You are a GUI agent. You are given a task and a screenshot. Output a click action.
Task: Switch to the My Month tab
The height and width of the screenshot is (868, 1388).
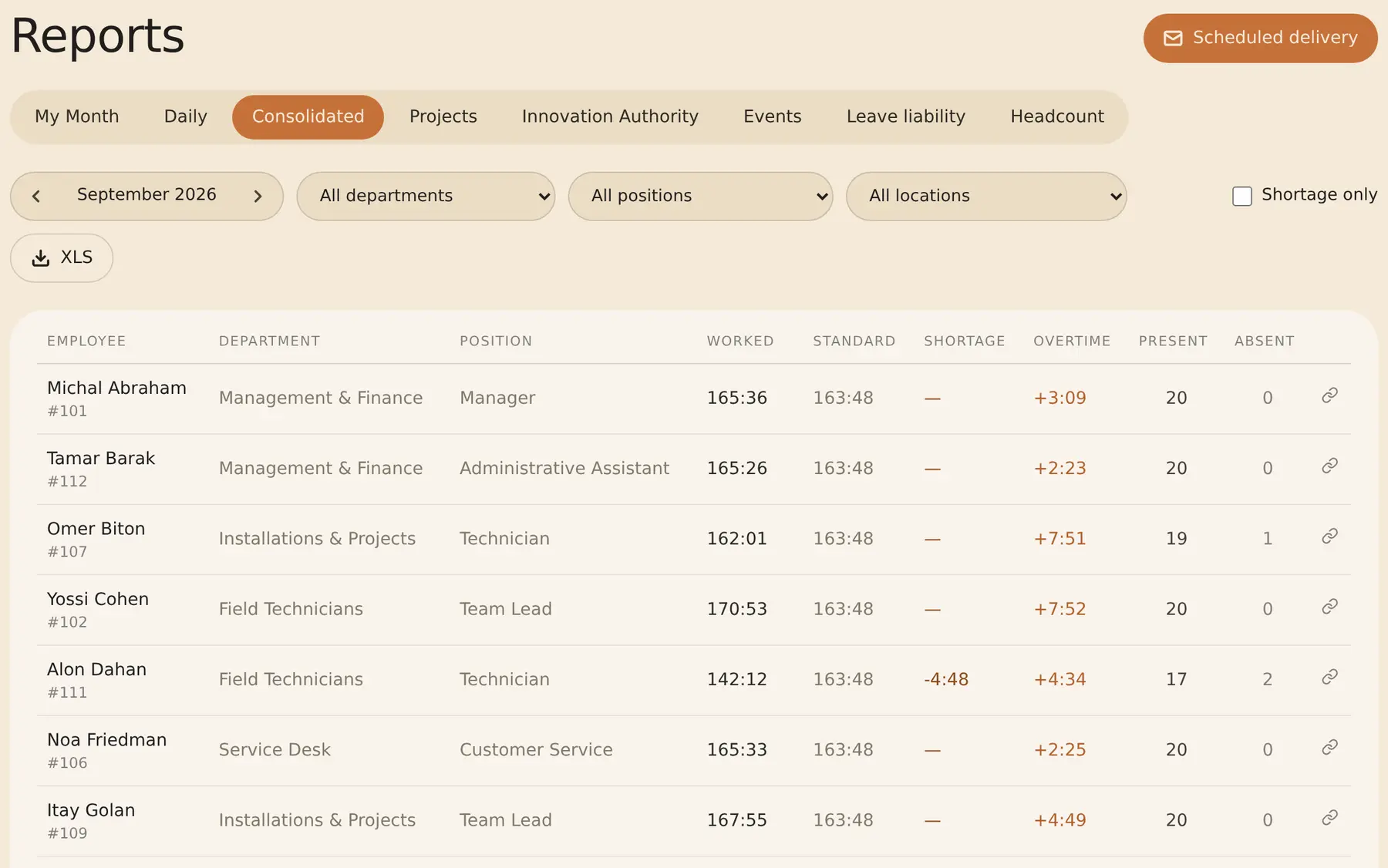pos(77,116)
